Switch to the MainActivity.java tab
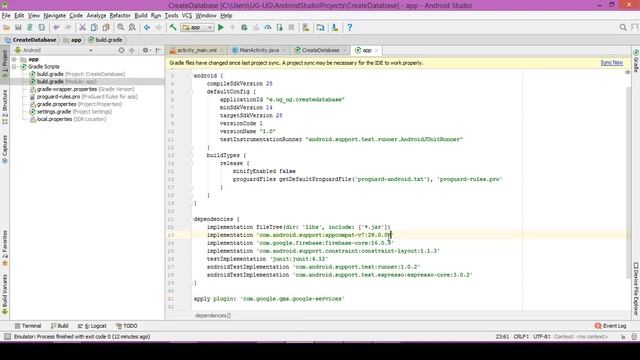This screenshot has height=360, width=640. coord(259,50)
